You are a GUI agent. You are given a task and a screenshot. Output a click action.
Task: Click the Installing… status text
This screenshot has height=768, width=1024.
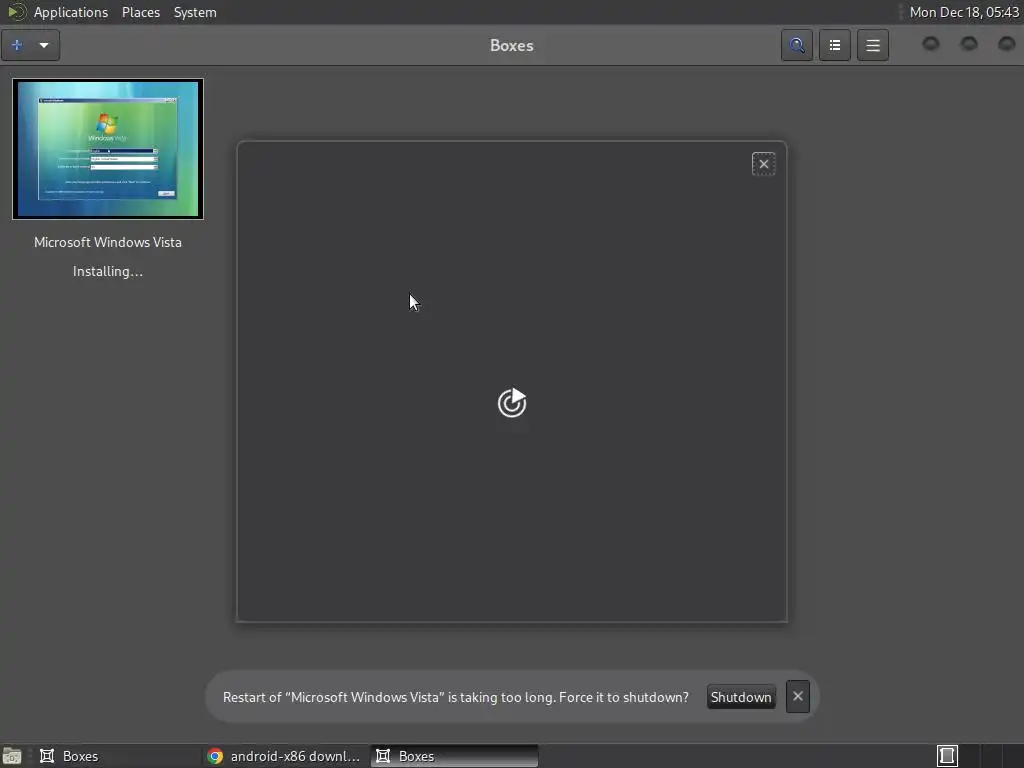(108, 271)
